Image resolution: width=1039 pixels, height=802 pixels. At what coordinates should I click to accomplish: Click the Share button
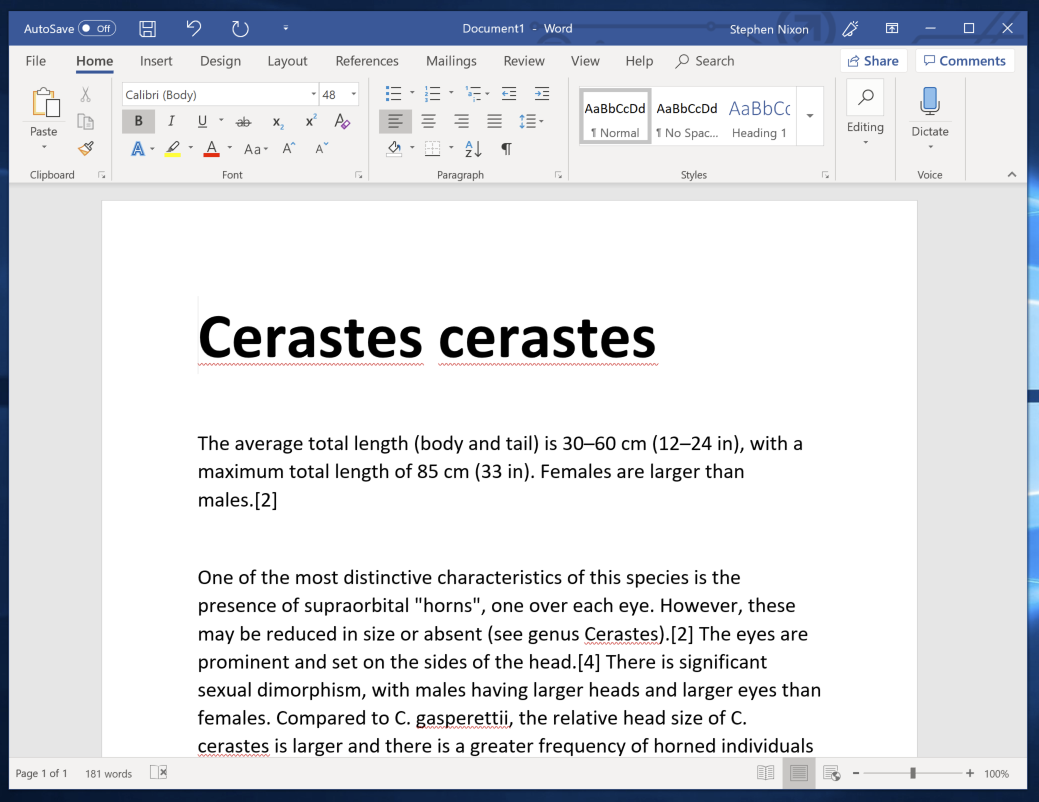tap(873, 61)
